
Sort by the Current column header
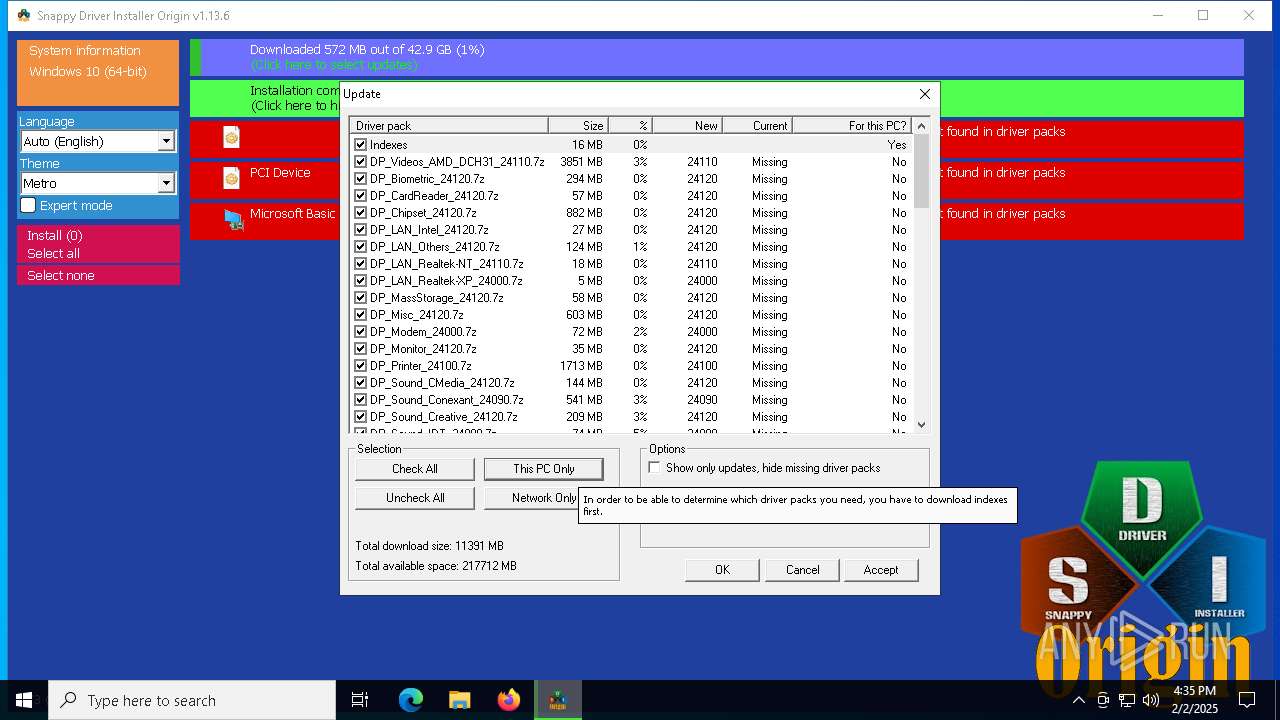[757, 126]
